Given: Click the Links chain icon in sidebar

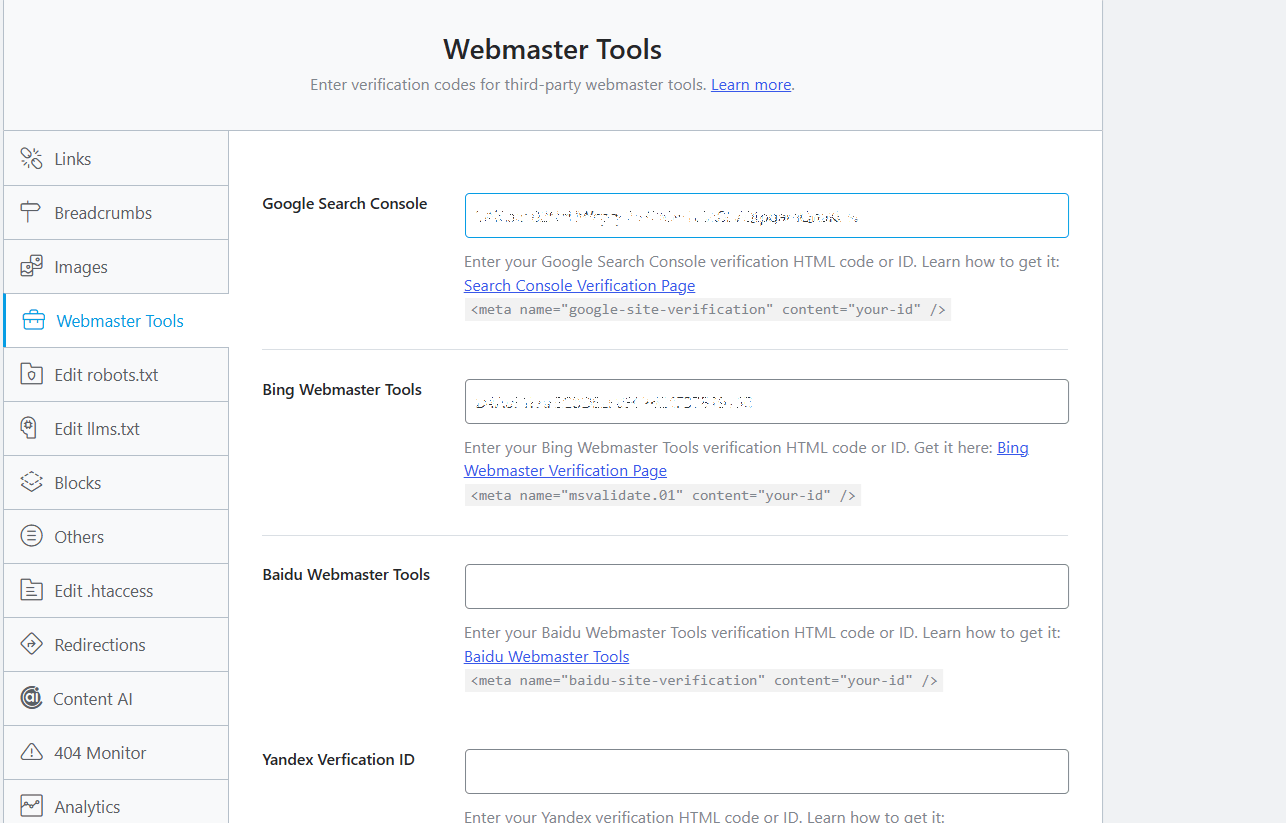Looking at the screenshot, I should (x=32, y=158).
